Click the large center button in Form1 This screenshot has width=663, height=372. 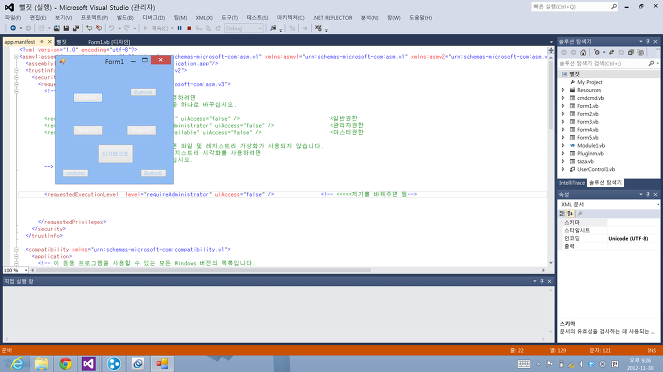pyautogui.click(x=115, y=154)
